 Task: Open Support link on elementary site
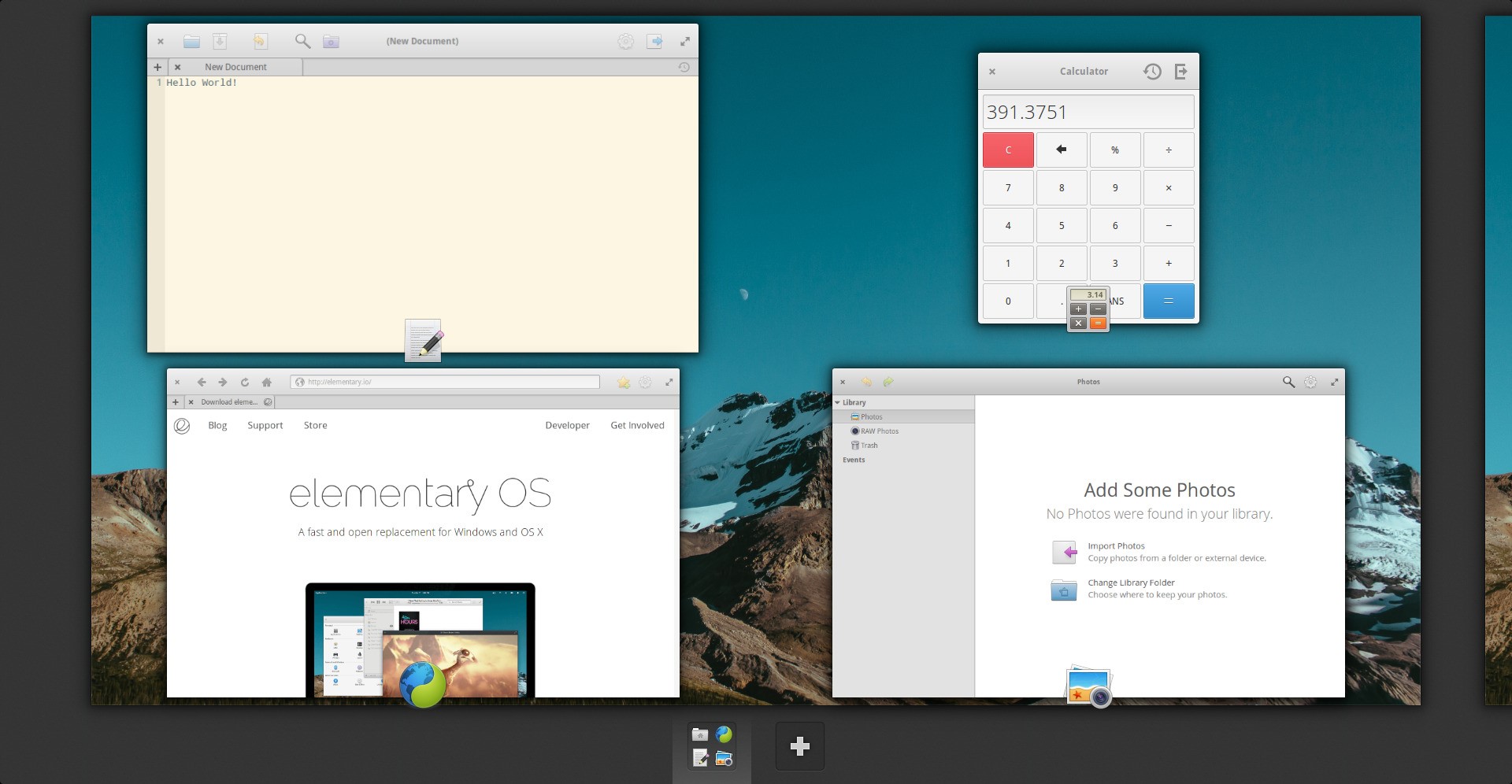(x=265, y=426)
